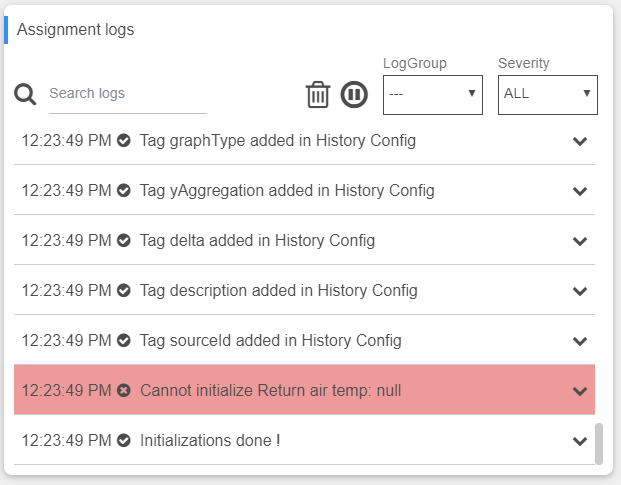Expand the Tag description log chevron
Image resolution: width=621 pixels, height=485 pixels.
(579, 291)
